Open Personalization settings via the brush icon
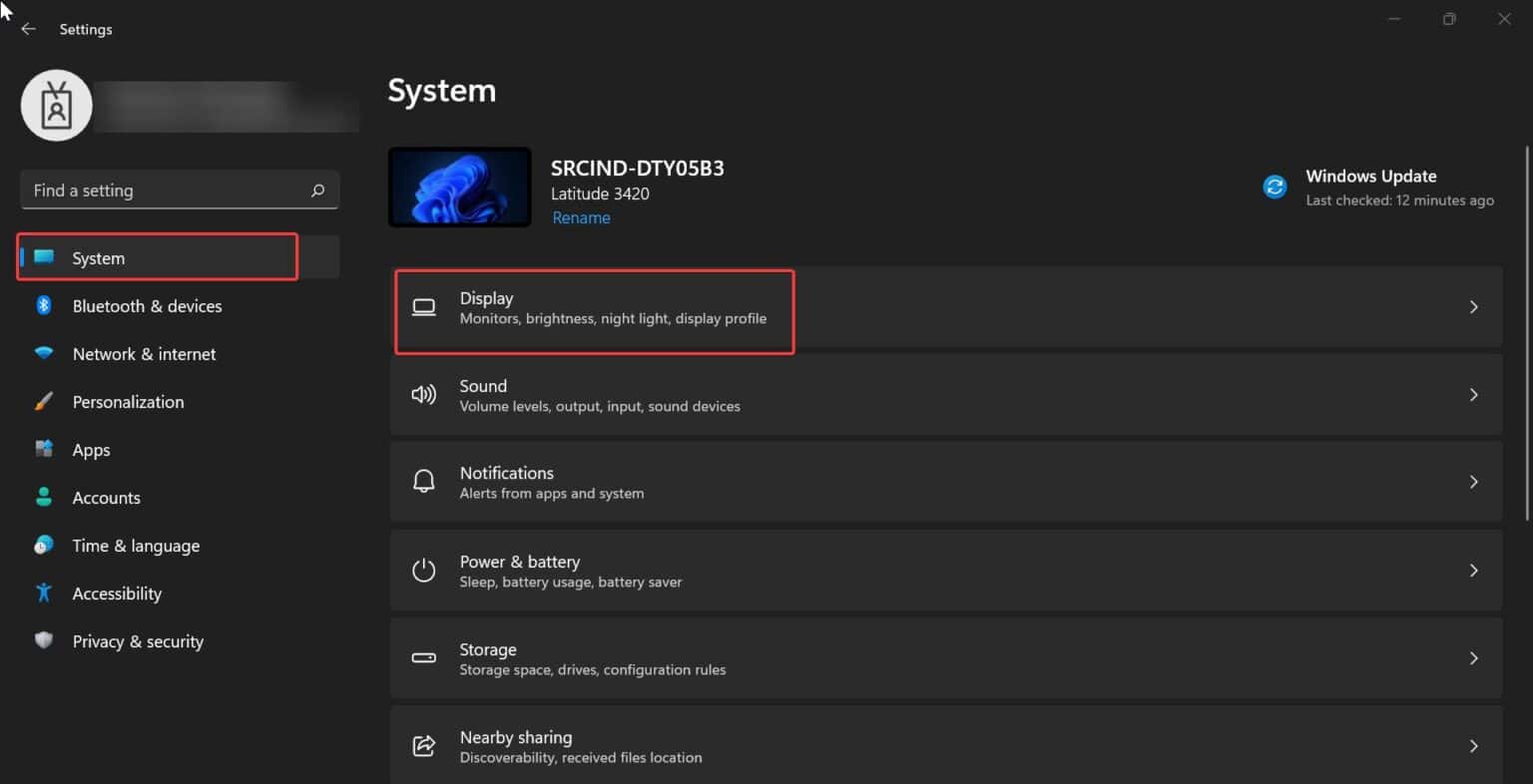This screenshot has width=1533, height=784. (43, 401)
